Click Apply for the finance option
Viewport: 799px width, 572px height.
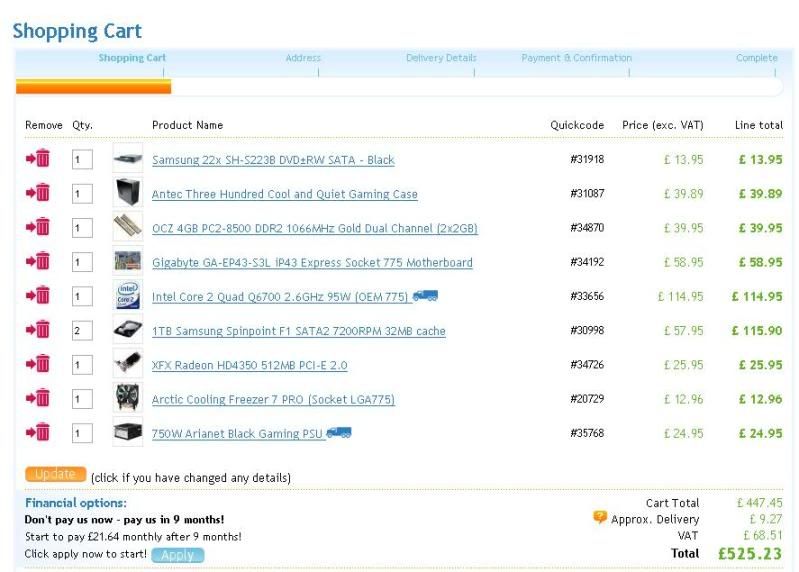coord(177,555)
